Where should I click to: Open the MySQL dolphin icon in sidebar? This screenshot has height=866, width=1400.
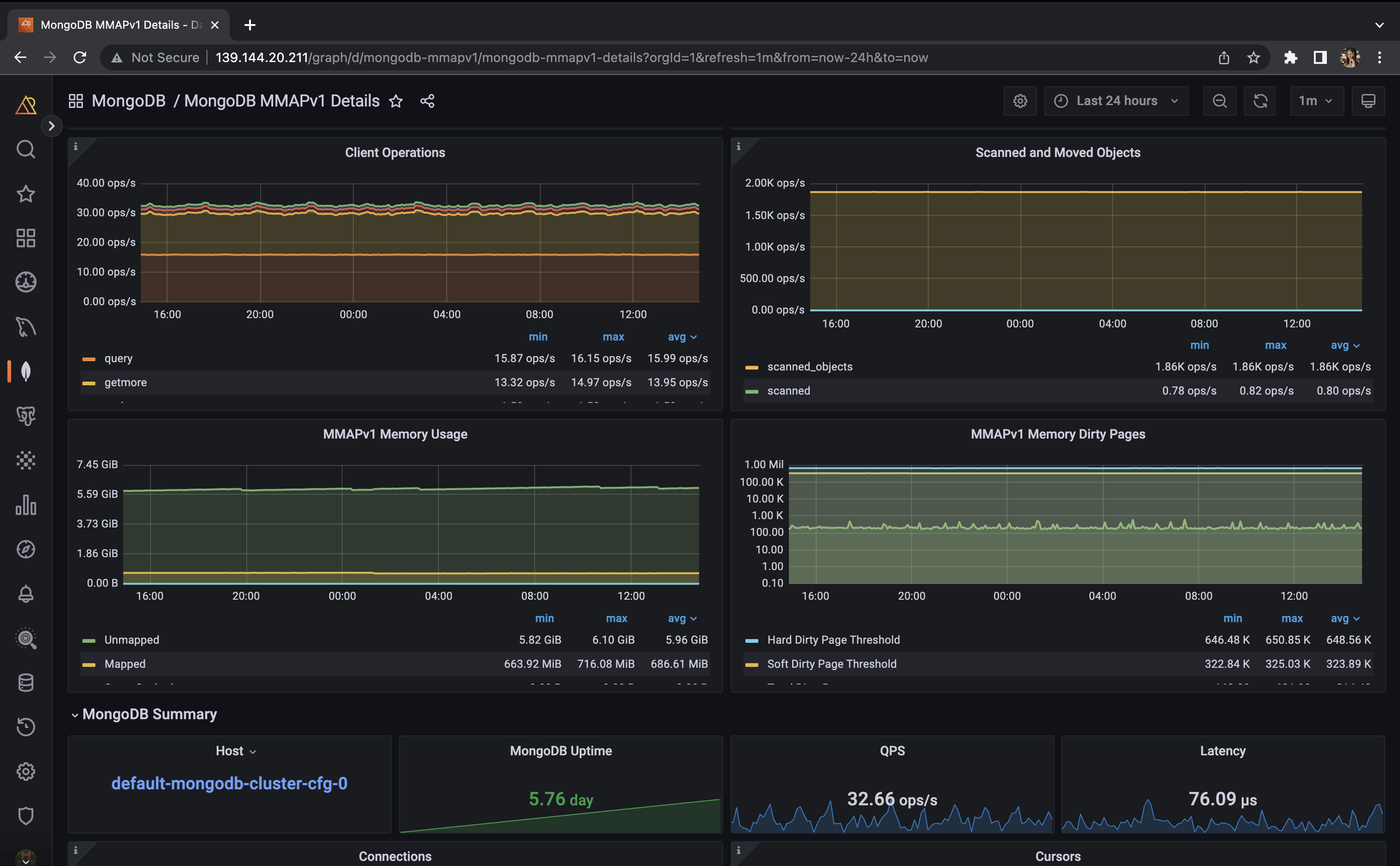(x=26, y=327)
